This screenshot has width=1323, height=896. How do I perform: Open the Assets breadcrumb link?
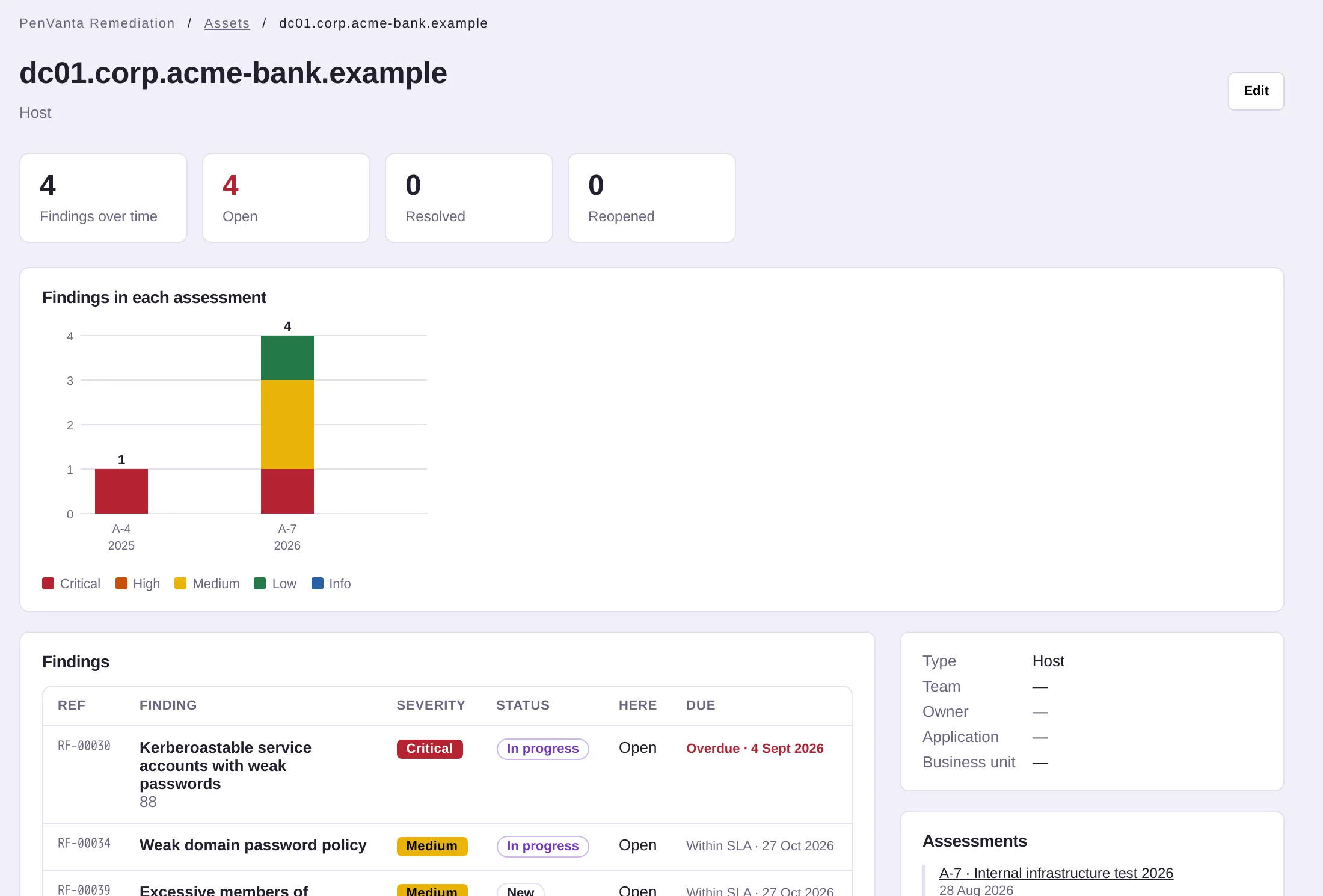[x=227, y=23]
